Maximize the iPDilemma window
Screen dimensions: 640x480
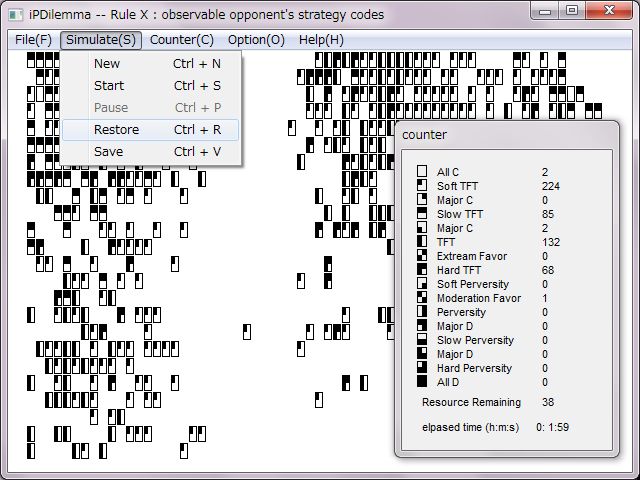(572, 11)
